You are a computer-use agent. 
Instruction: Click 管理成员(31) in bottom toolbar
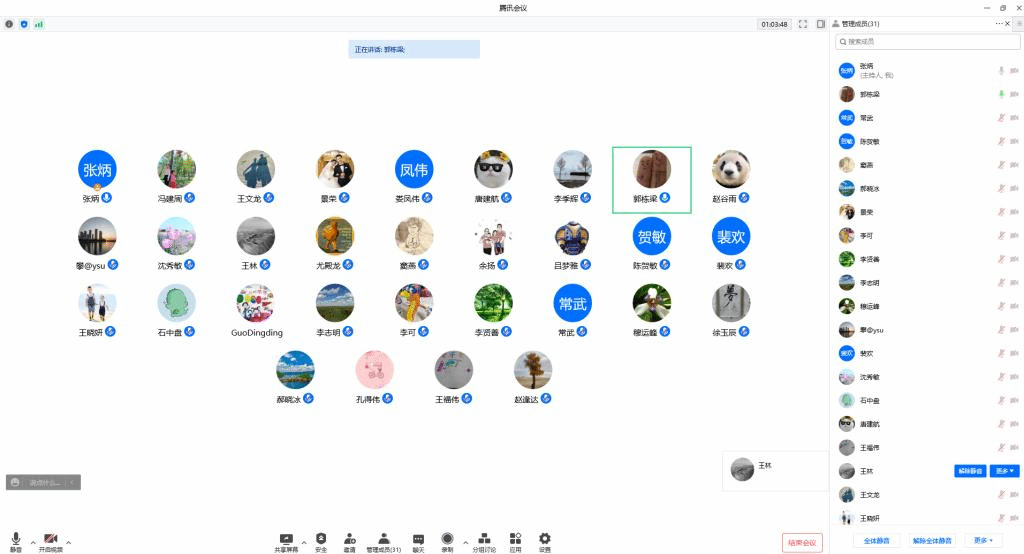coord(383,540)
